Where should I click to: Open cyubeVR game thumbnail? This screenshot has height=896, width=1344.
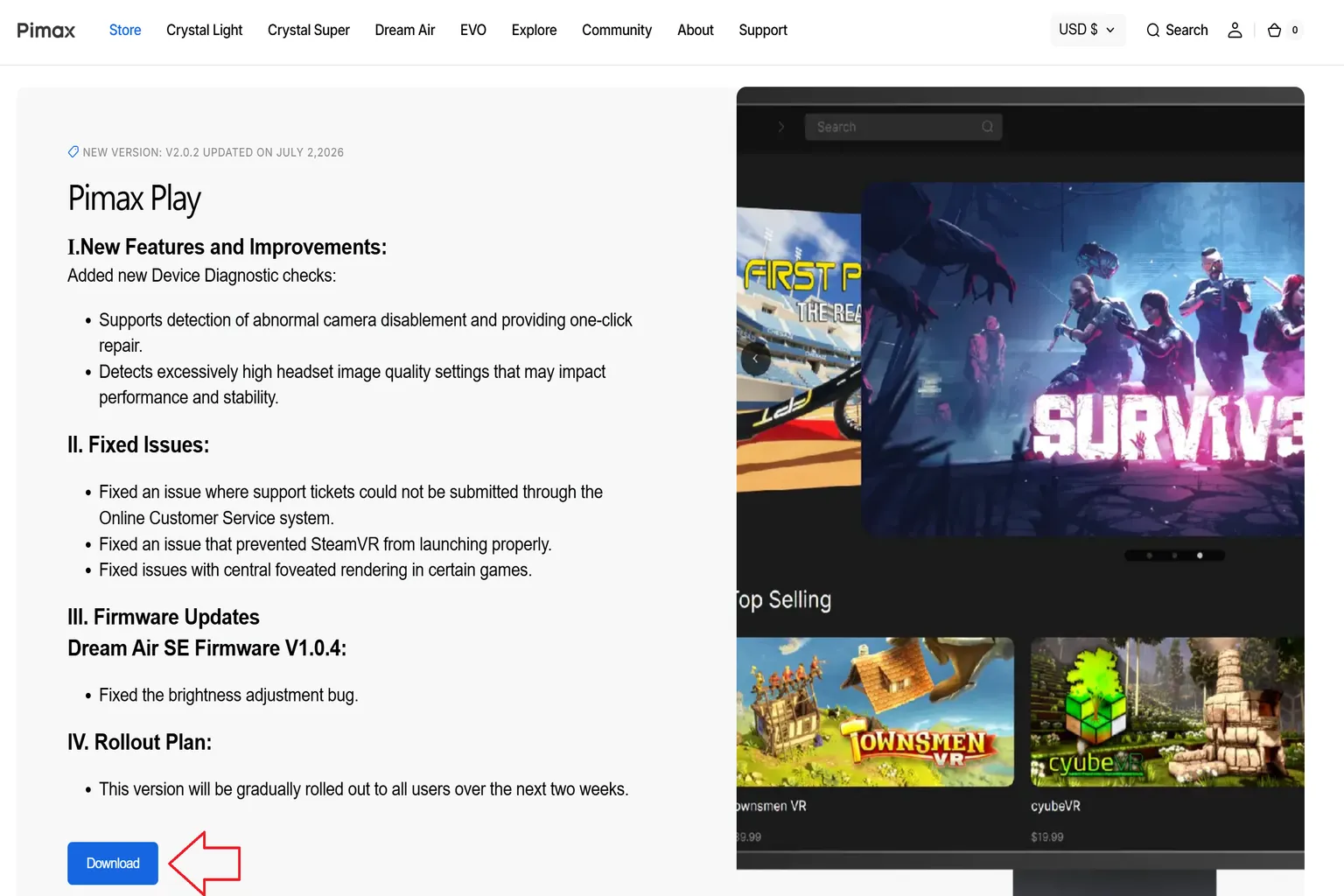[1167, 712]
